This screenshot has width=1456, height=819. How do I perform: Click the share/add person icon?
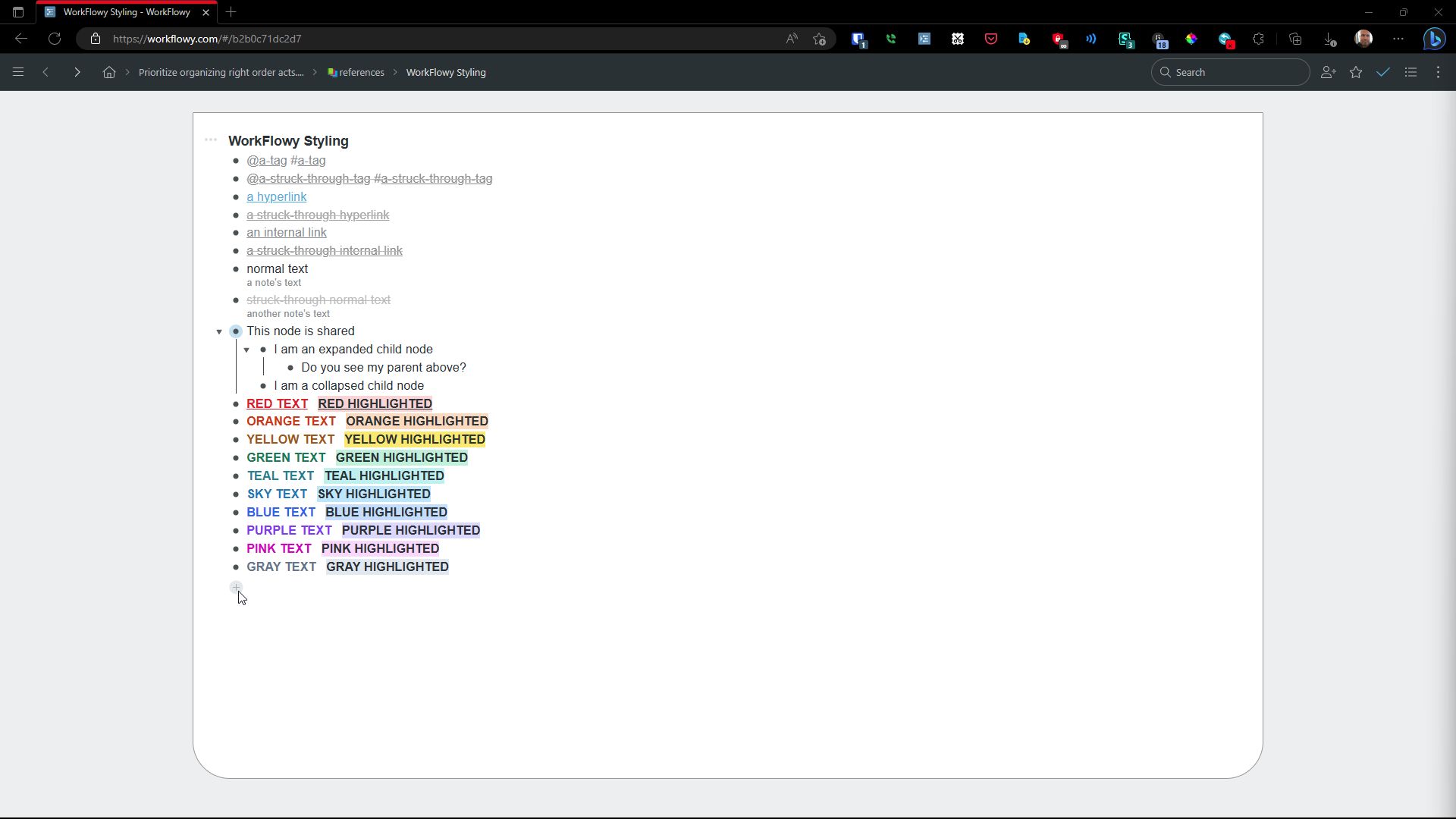coord(1328,72)
